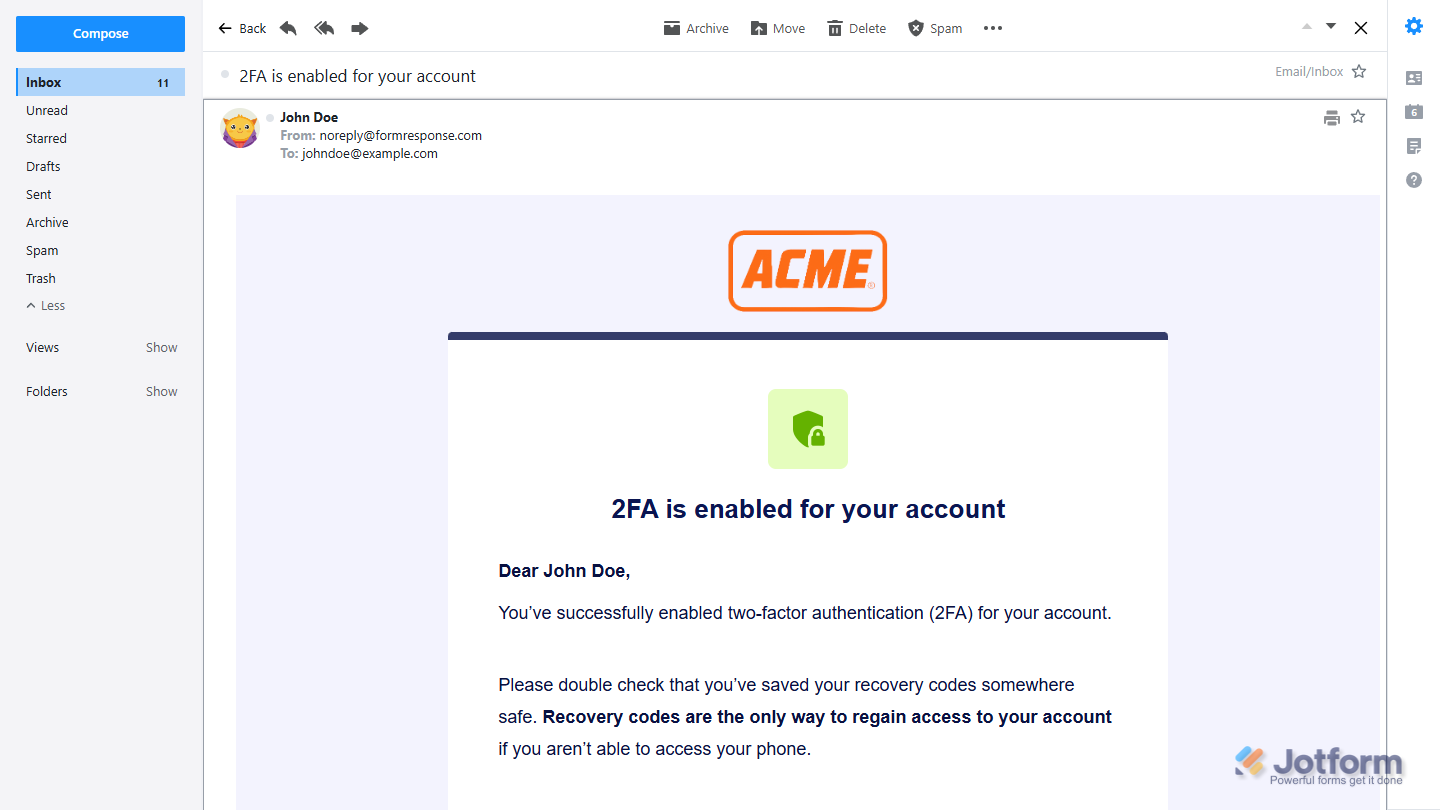Click the Compose button

point(100,33)
